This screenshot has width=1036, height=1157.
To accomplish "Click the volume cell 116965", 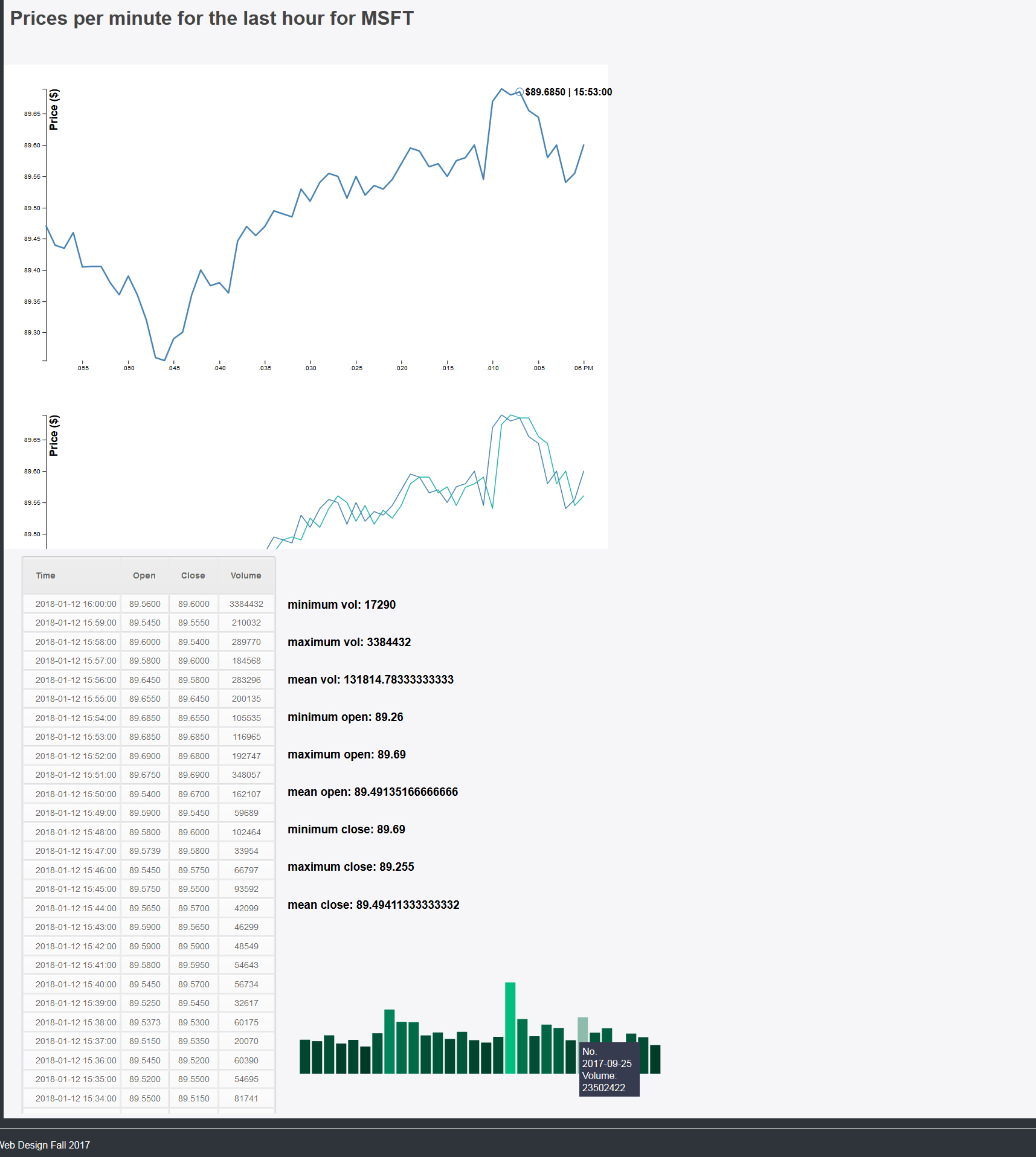I will coord(246,737).
